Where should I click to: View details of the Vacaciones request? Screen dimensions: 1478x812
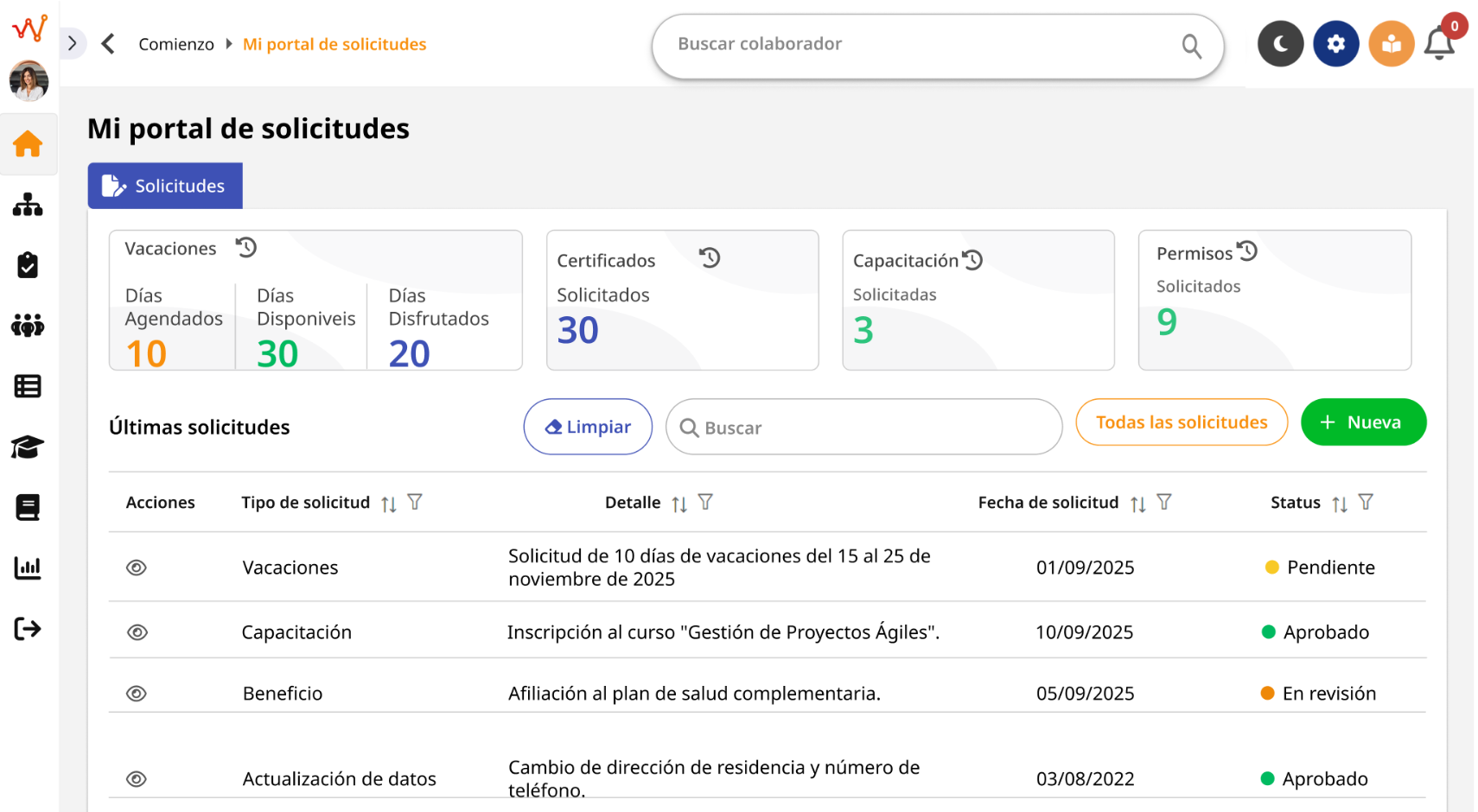click(x=137, y=568)
